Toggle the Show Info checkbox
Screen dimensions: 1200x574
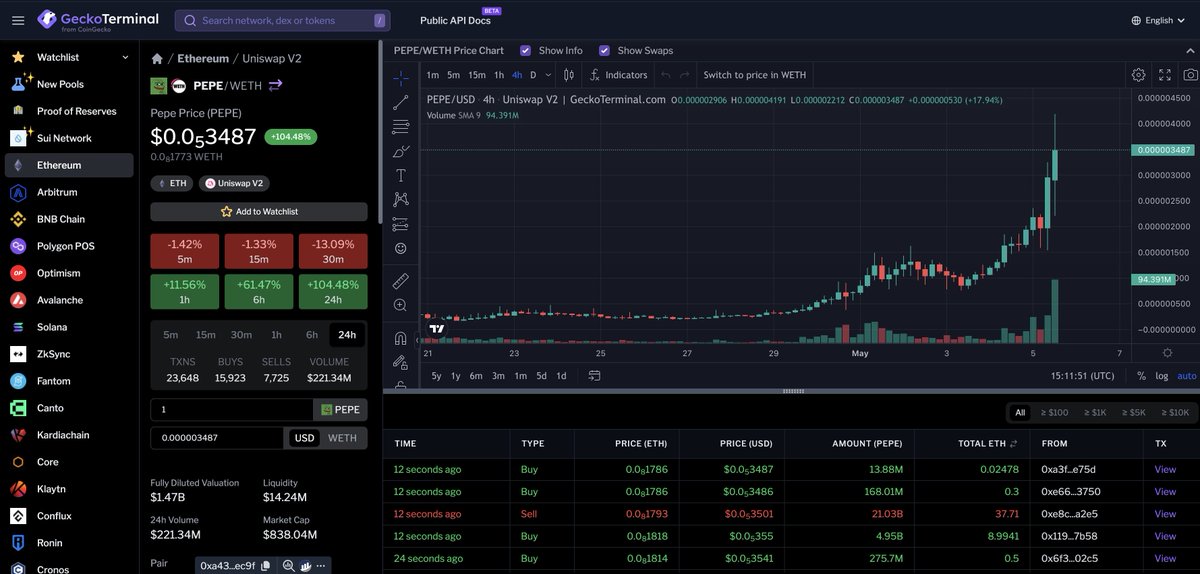tap(526, 50)
